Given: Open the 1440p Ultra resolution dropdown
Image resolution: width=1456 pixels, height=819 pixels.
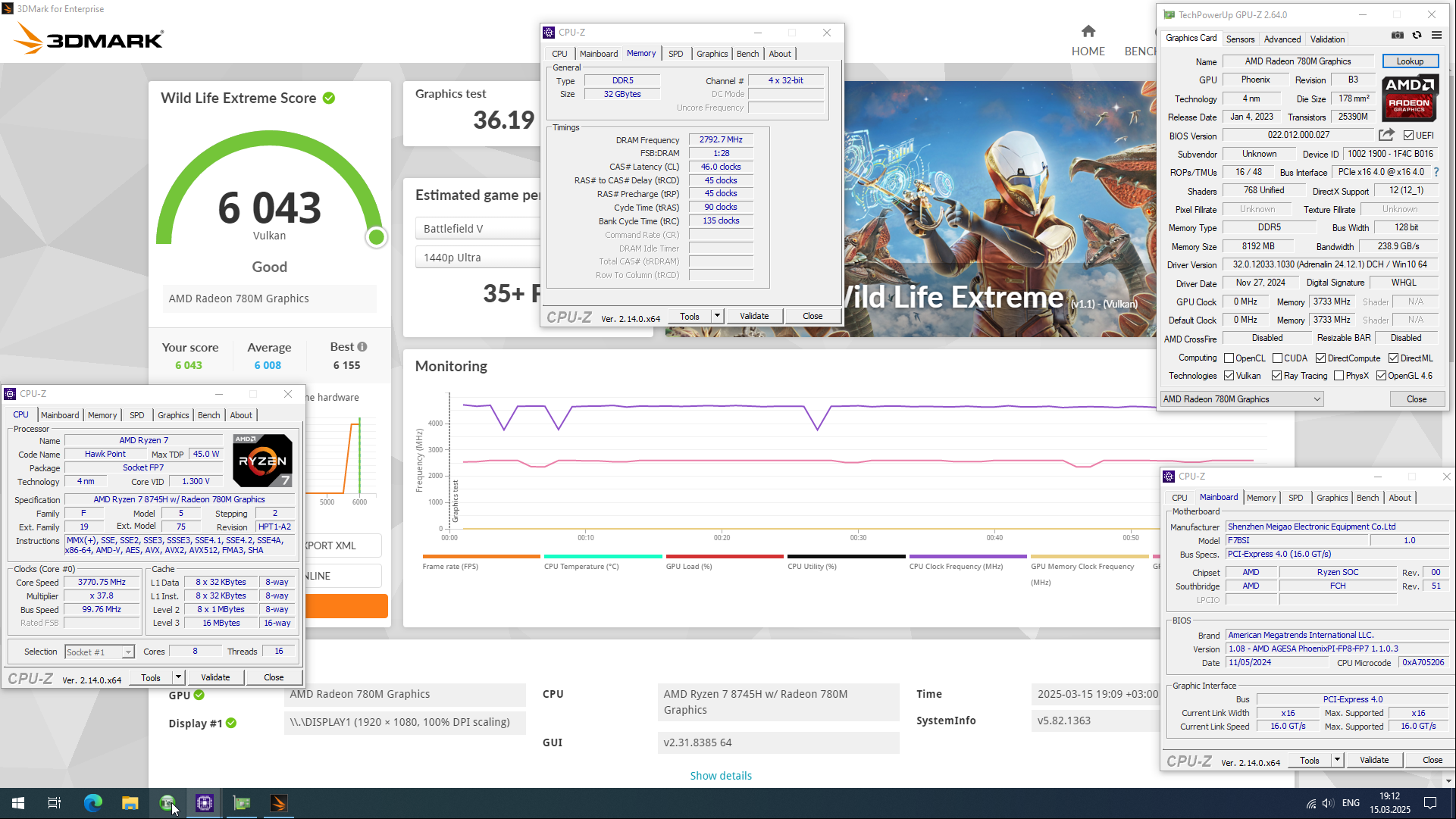Looking at the screenshot, I should pyautogui.click(x=478, y=258).
